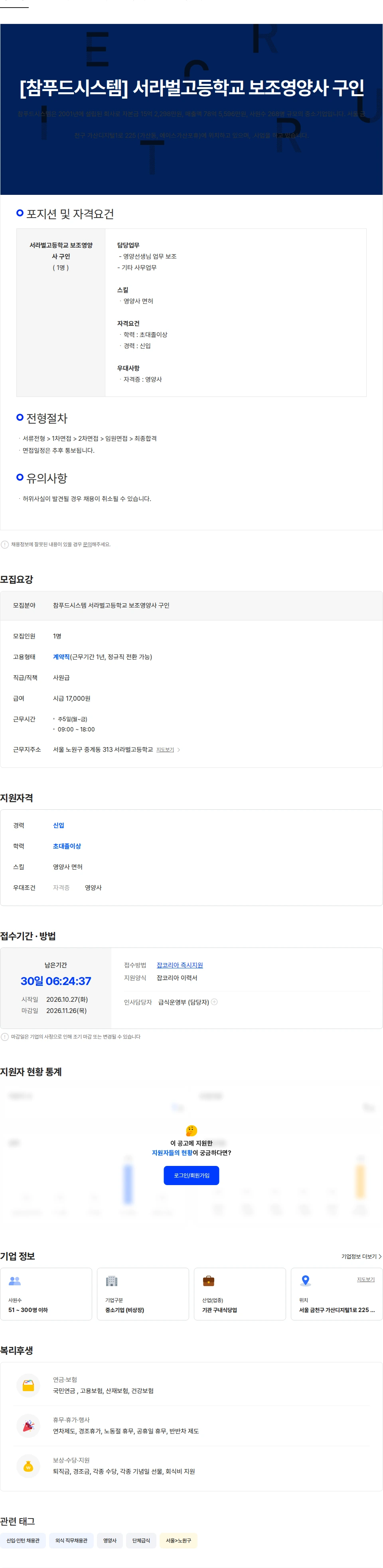Click info icon beside incorrect-info notice
The width and height of the screenshot is (383, 1568).
click(5, 544)
